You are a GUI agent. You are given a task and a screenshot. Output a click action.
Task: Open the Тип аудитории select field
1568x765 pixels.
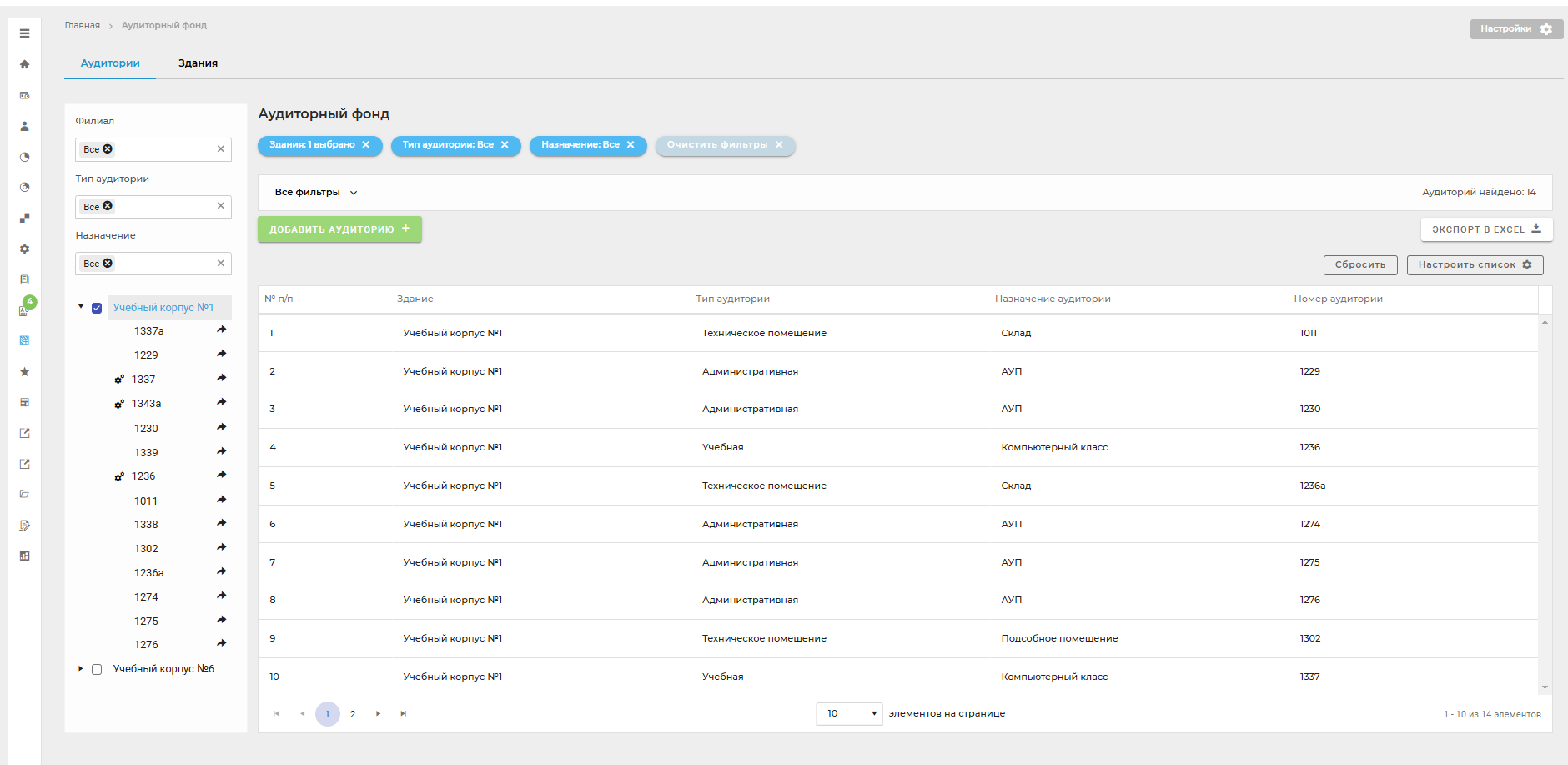[153, 207]
